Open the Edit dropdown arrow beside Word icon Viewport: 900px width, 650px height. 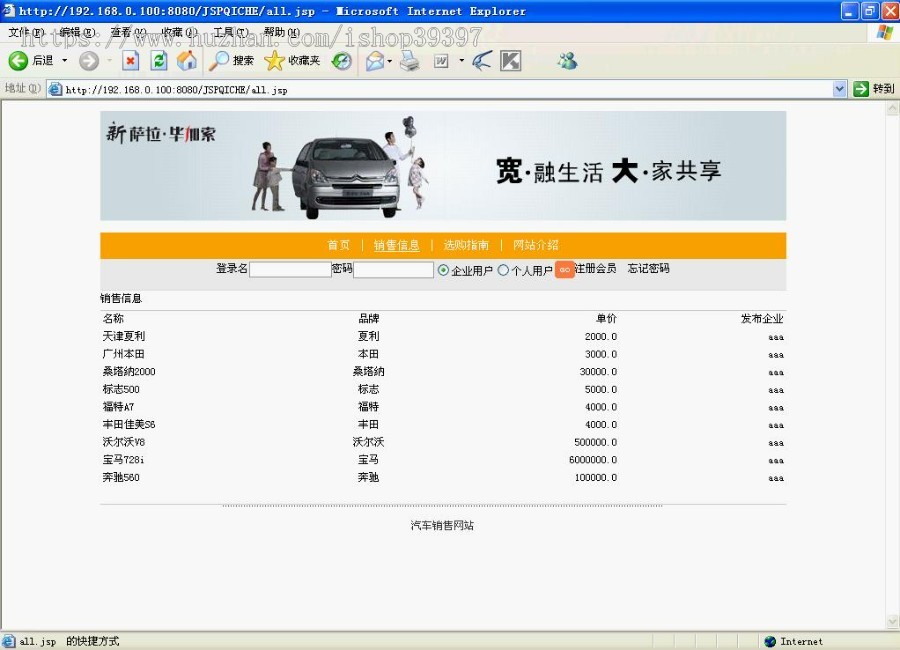tap(461, 60)
